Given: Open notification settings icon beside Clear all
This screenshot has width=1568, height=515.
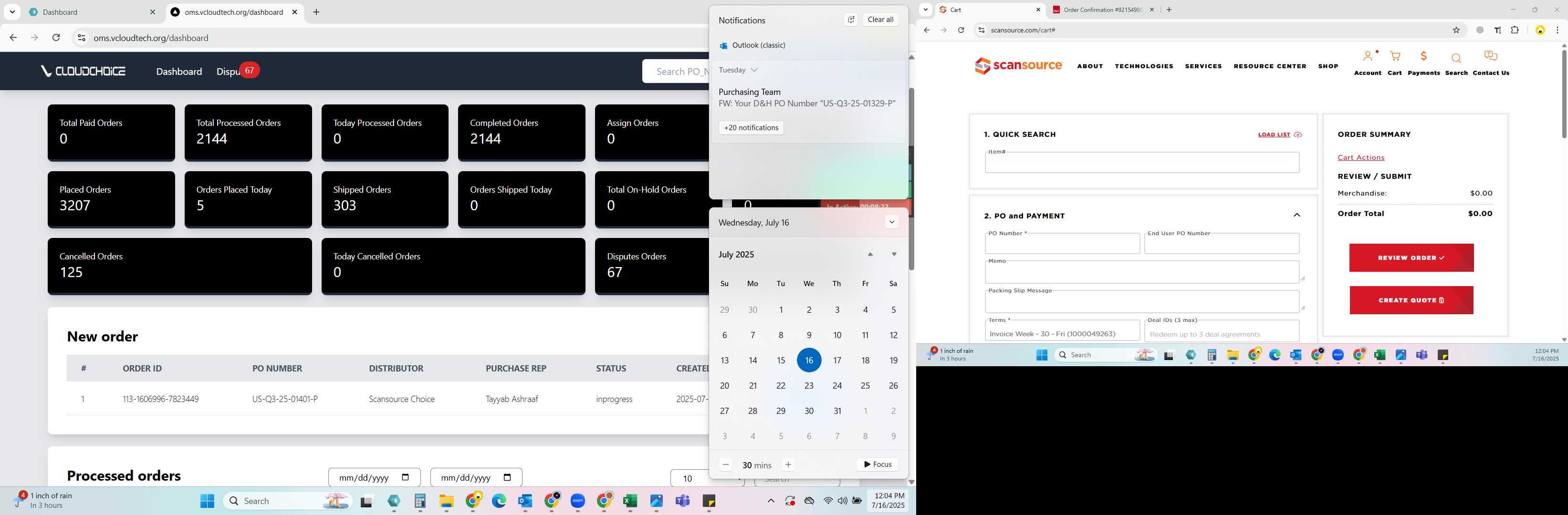Looking at the screenshot, I should pos(850,20).
